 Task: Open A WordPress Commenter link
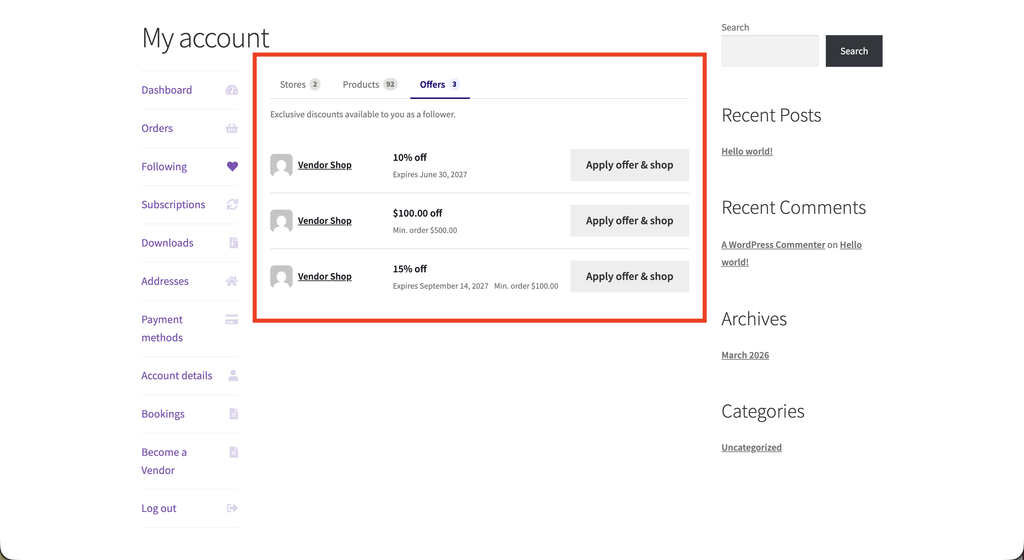click(773, 245)
